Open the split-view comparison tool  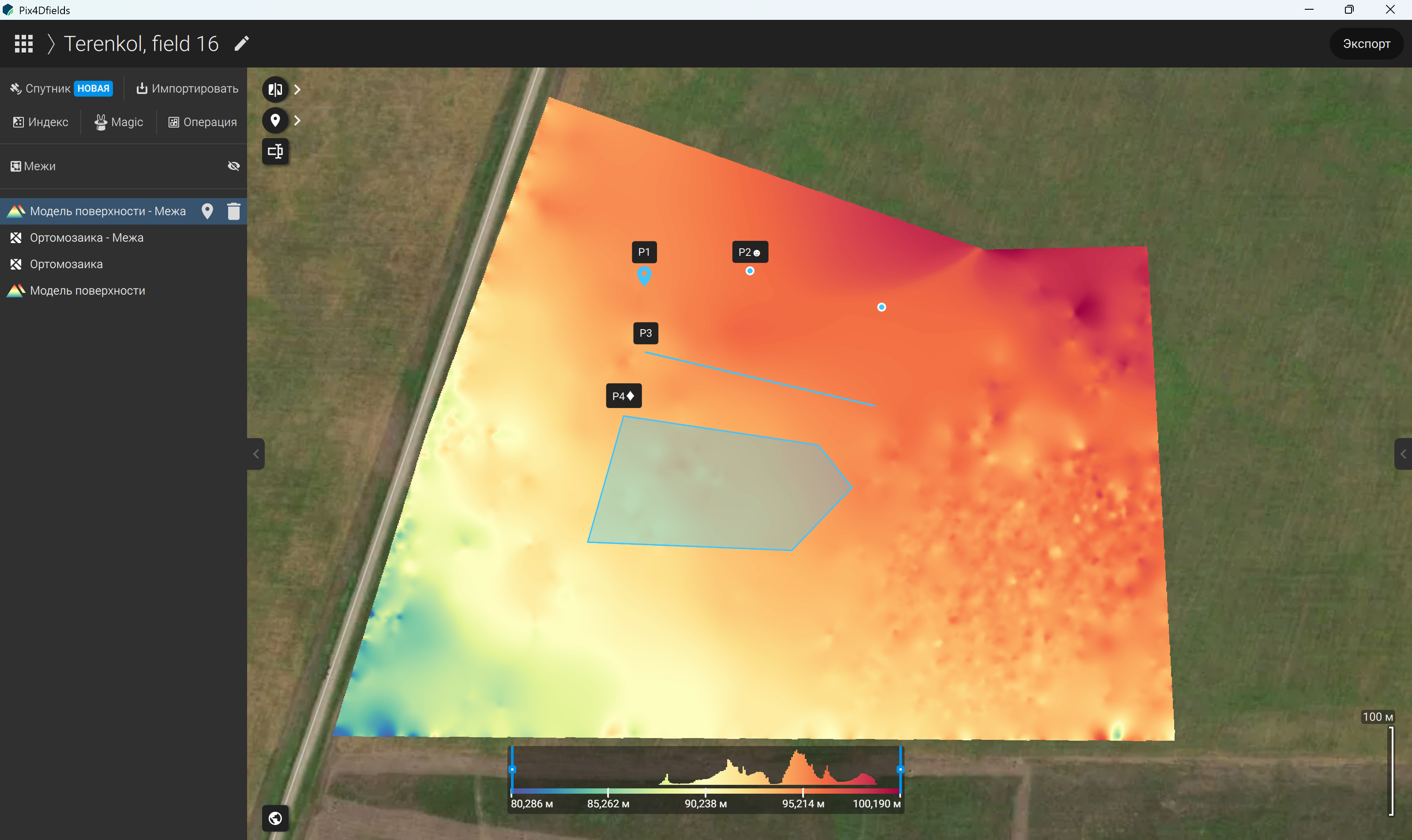point(275,90)
